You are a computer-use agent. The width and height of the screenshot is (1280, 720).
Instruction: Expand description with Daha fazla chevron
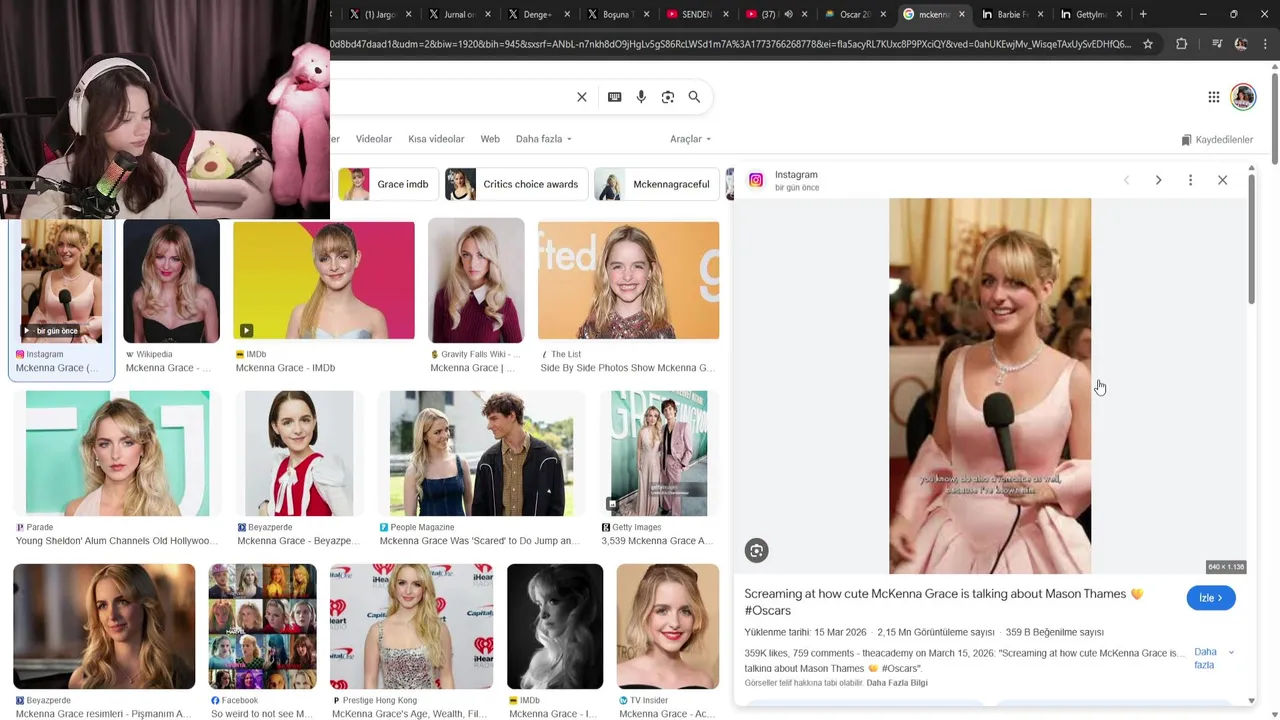(x=1231, y=652)
